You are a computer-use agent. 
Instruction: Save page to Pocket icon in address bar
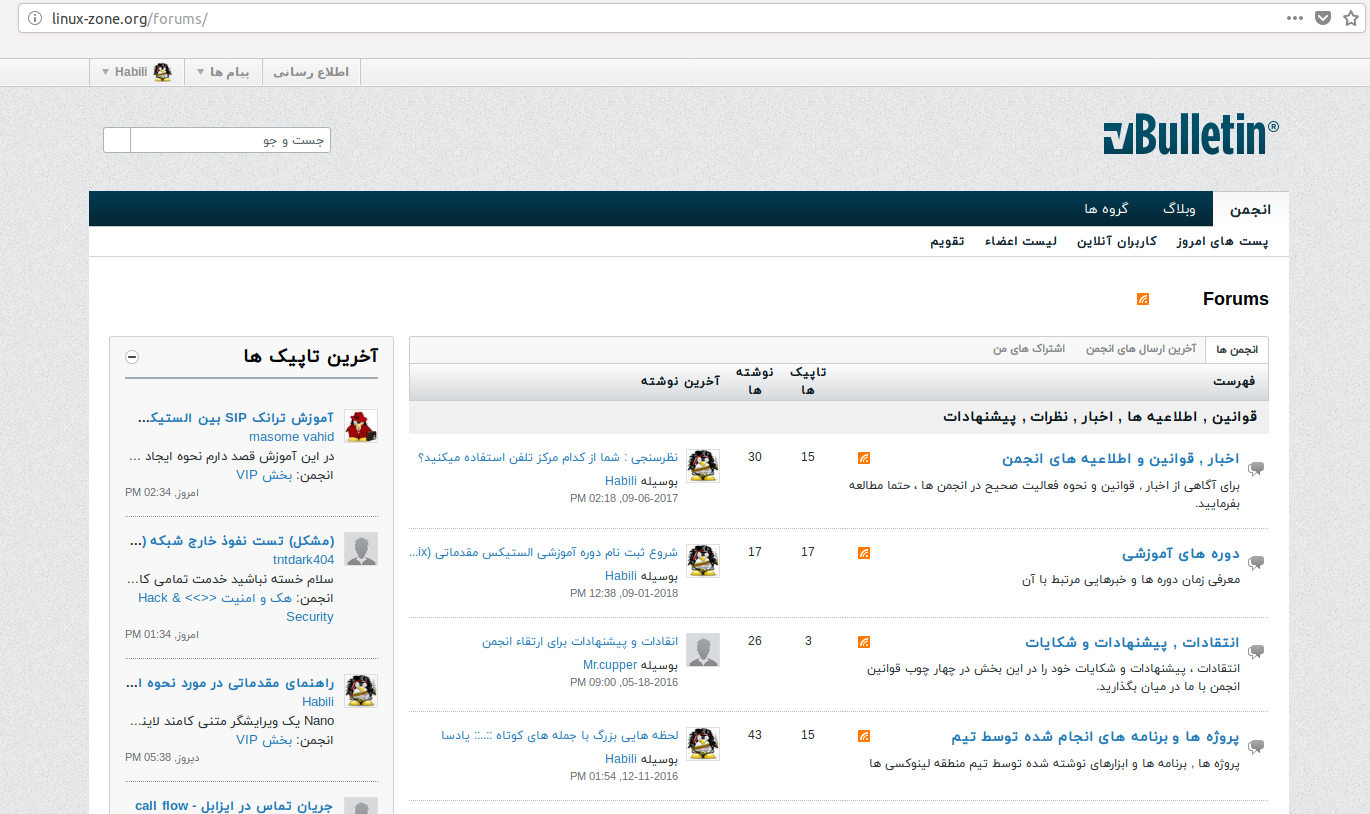[x=1322, y=18]
